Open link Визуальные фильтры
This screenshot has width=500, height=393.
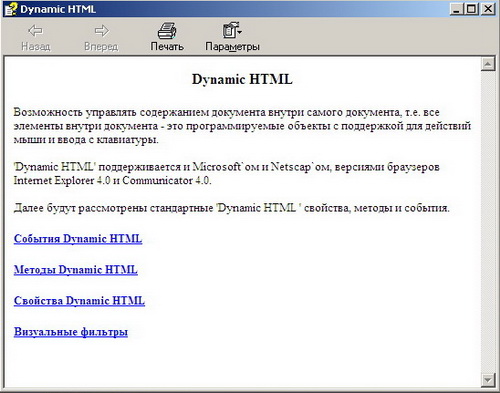71,332
